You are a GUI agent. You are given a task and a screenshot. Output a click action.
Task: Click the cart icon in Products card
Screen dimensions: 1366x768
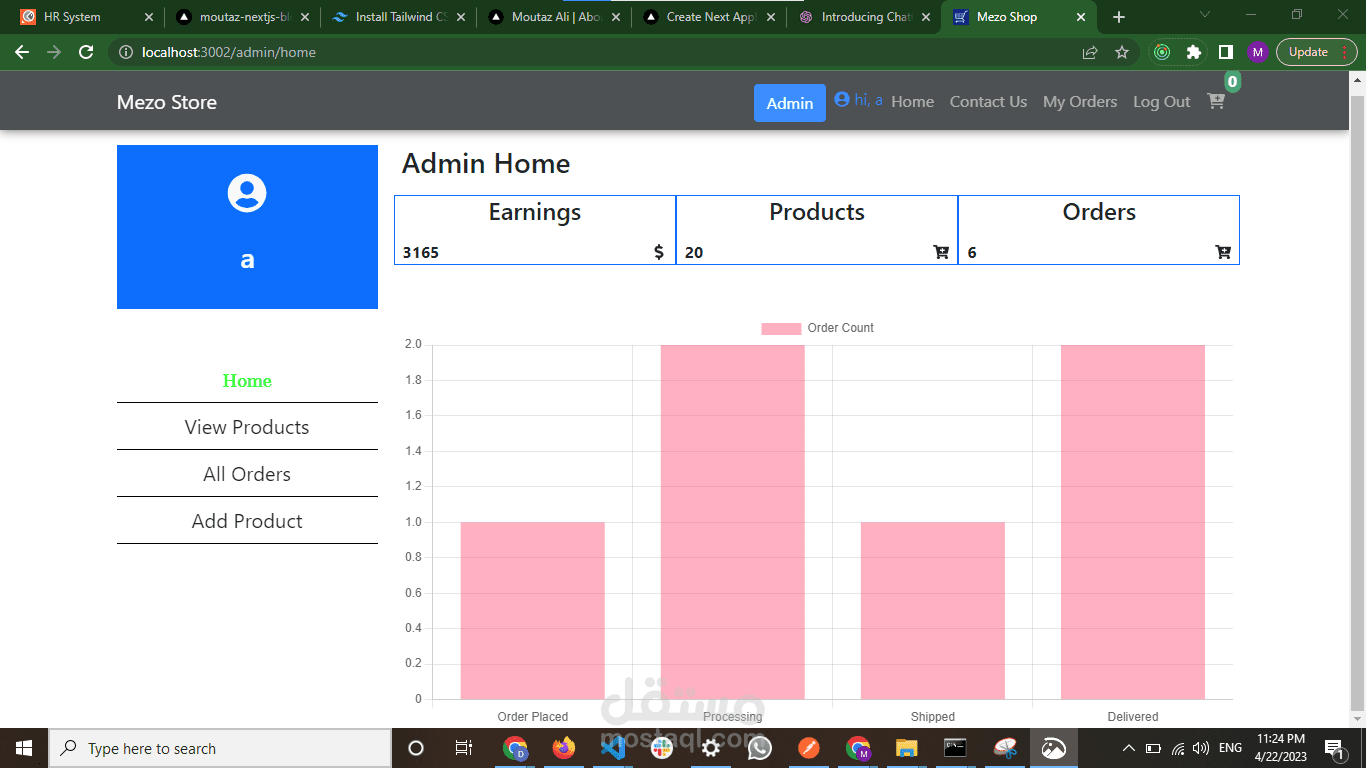[x=941, y=252]
